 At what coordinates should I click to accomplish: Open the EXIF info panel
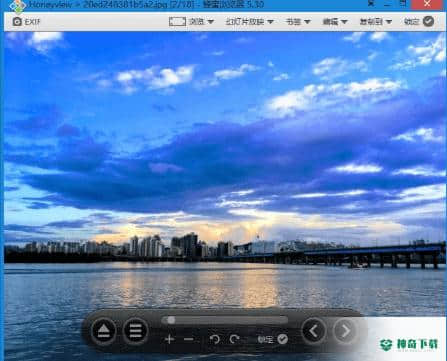click(26, 22)
